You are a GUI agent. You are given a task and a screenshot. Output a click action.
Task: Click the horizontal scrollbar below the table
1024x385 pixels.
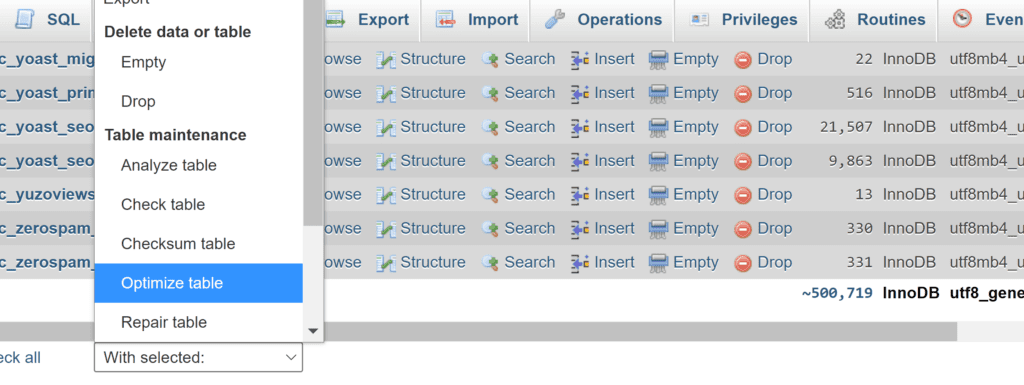coord(641,331)
